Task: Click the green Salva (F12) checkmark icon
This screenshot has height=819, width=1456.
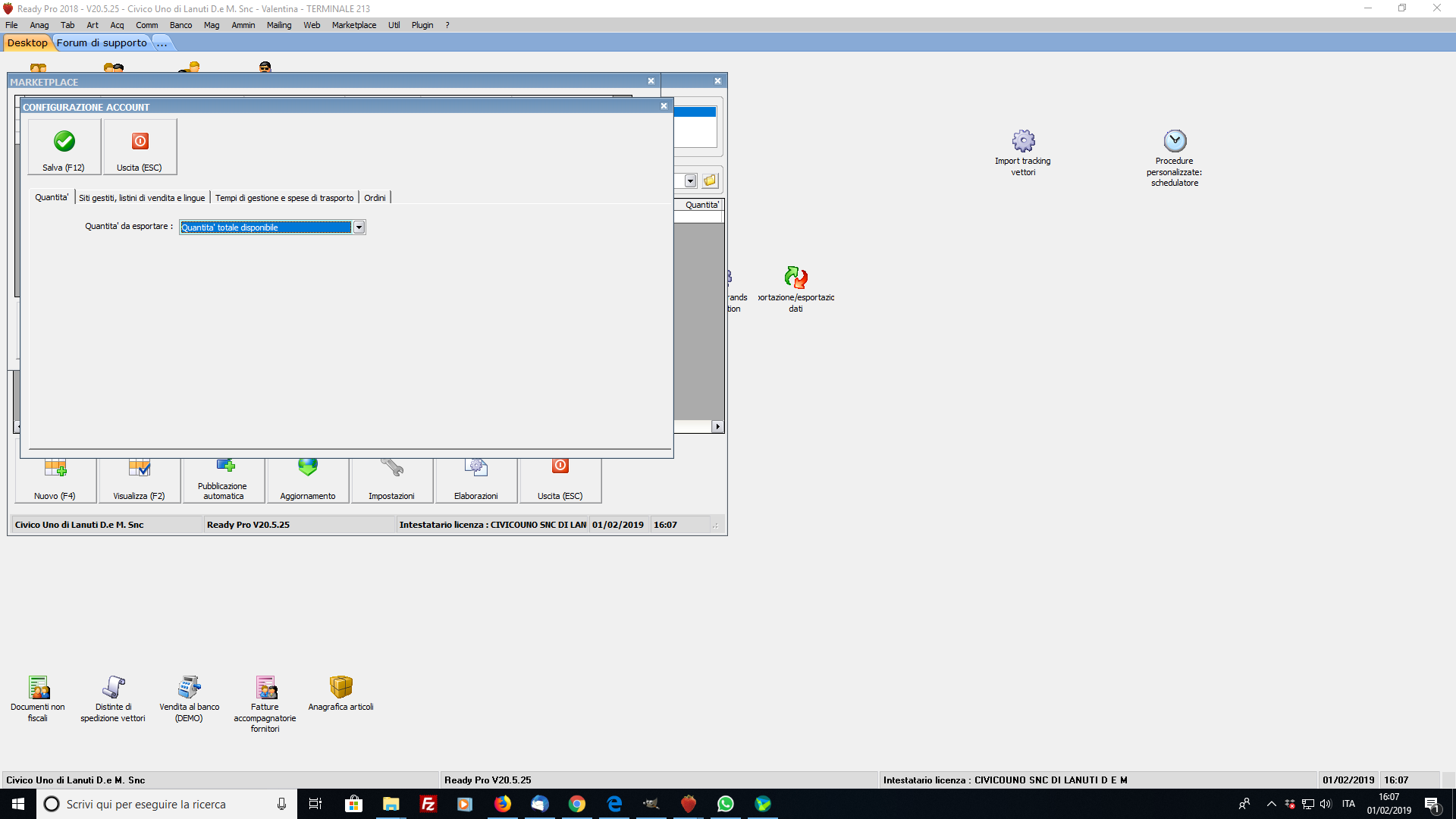Action: (64, 142)
